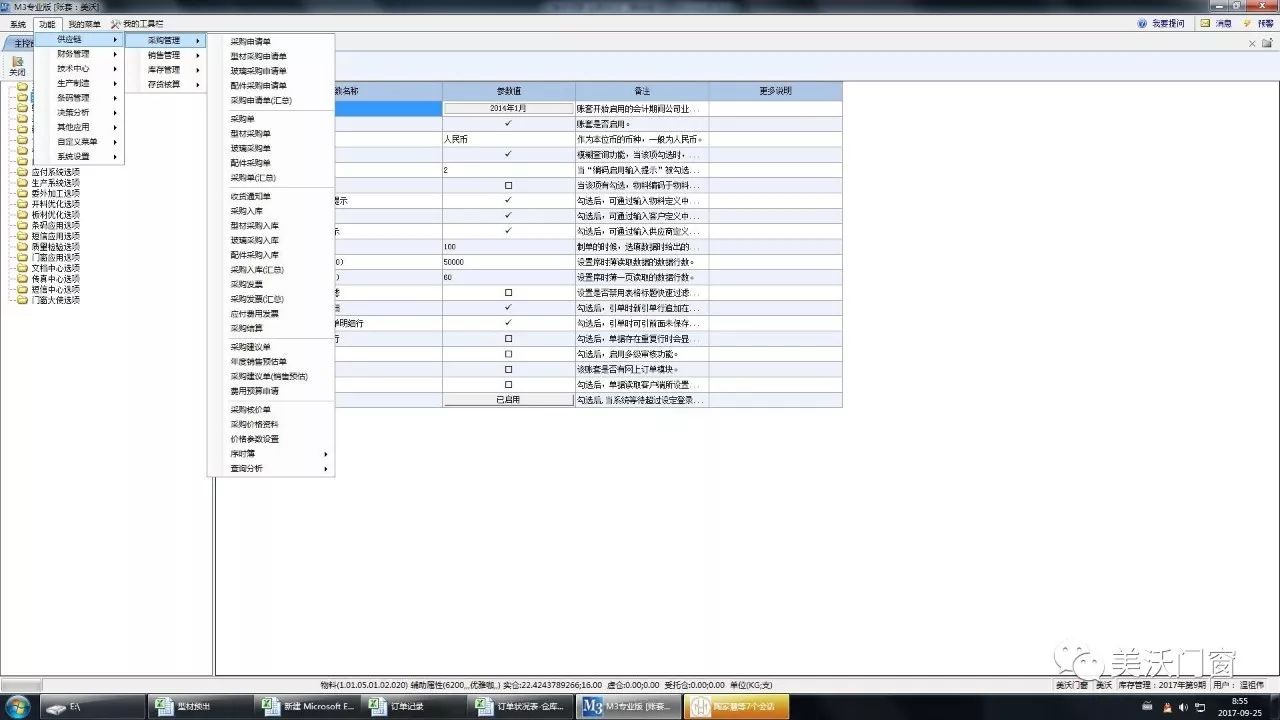The width and height of the screenshot is (1280, 720).
Task: Click the 已启用 button
Action: pyautogui.click(x=508, y=400)
